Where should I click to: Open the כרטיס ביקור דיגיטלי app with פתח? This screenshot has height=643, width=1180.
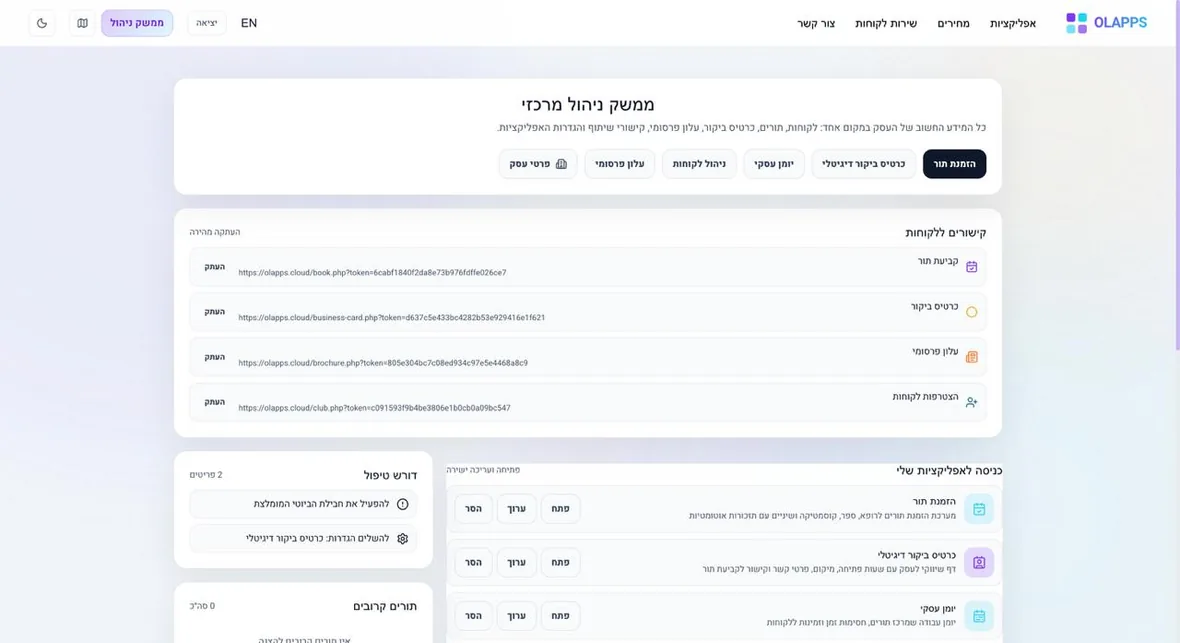(x=561, y=562)
